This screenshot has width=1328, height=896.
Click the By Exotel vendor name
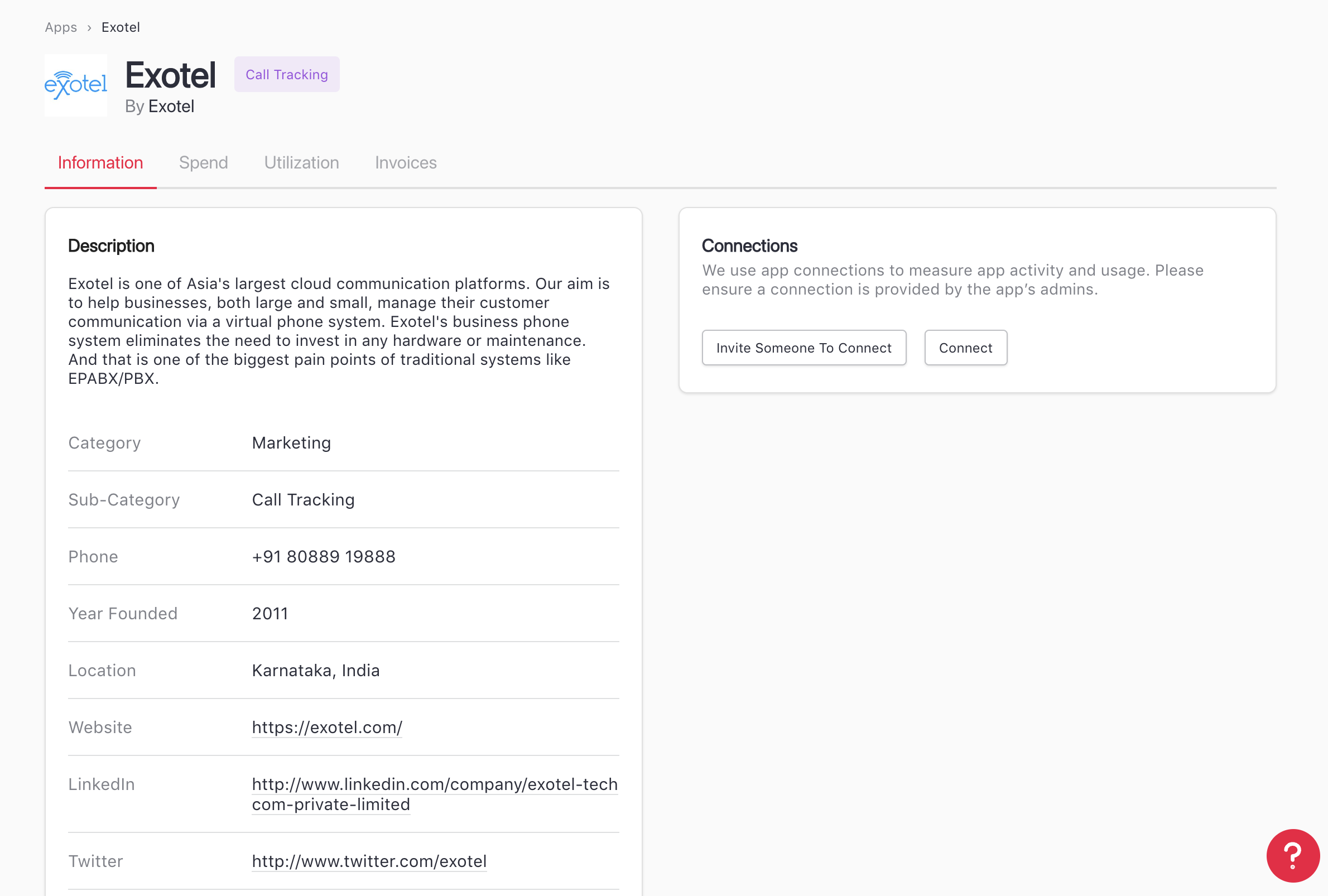tap(171, 107)
